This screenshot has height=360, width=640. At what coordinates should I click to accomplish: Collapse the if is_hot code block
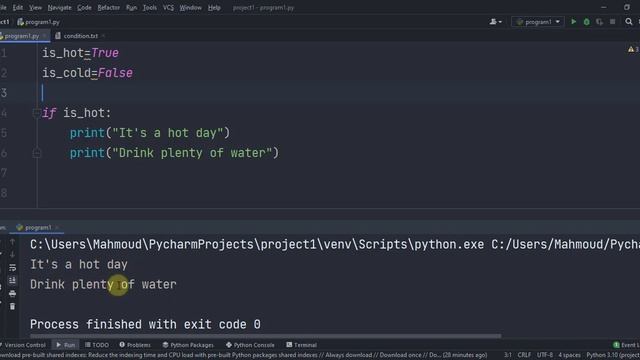[36, 113]
